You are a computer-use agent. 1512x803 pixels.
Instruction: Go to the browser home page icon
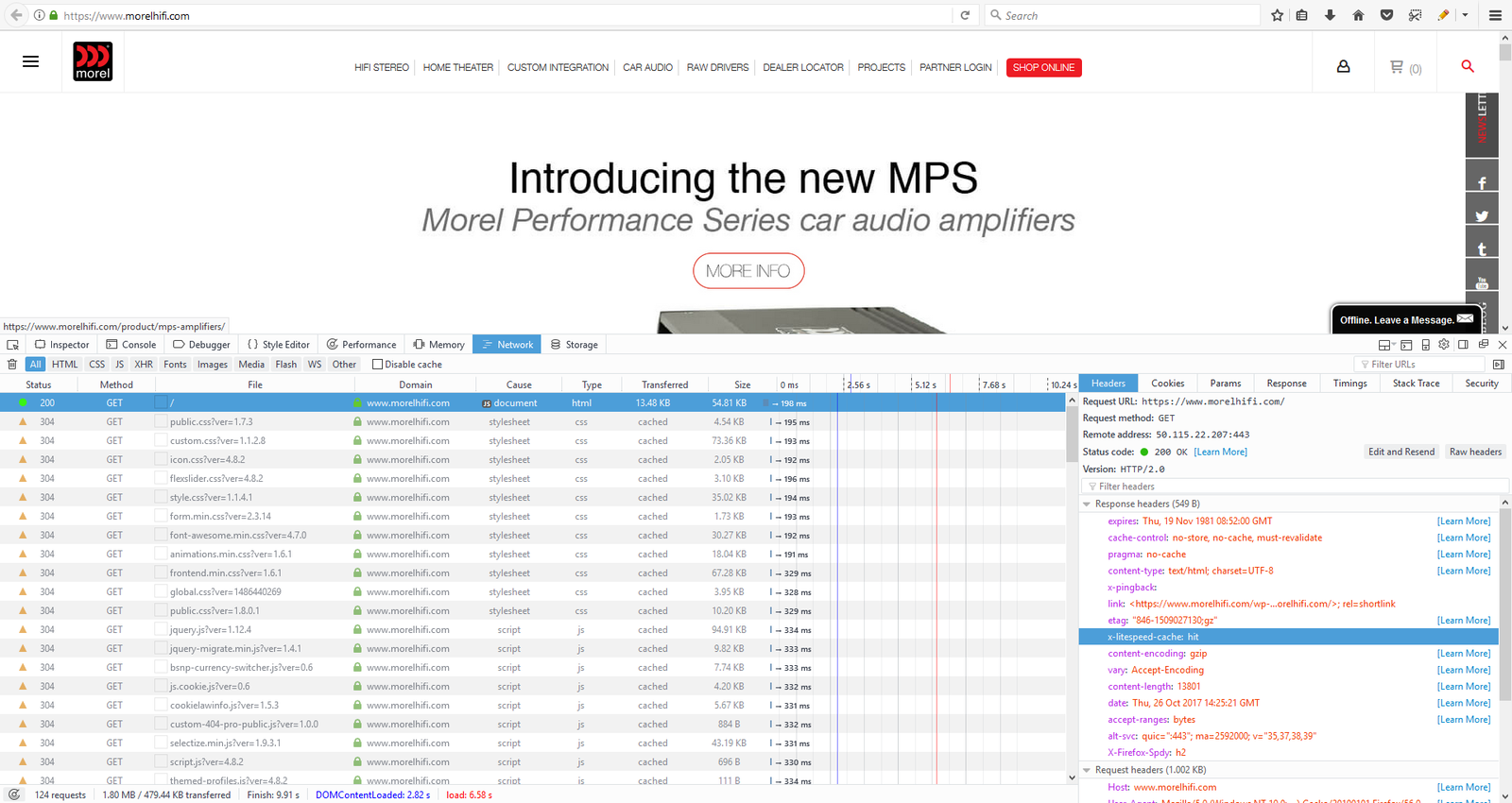(x=1359, y=15)
